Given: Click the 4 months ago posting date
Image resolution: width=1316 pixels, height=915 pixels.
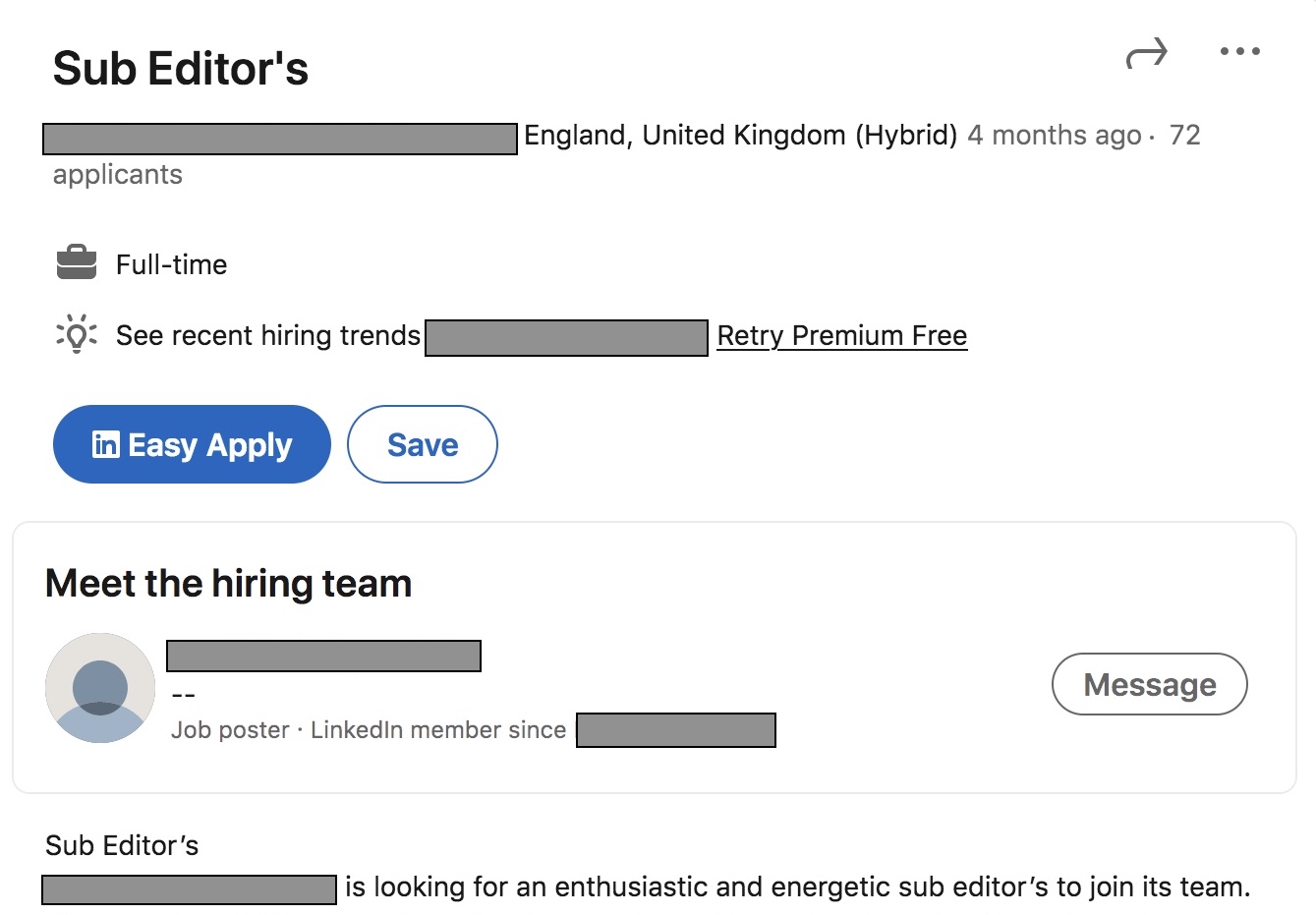Looking at the screenshot, I should (x=1054, y=136).
